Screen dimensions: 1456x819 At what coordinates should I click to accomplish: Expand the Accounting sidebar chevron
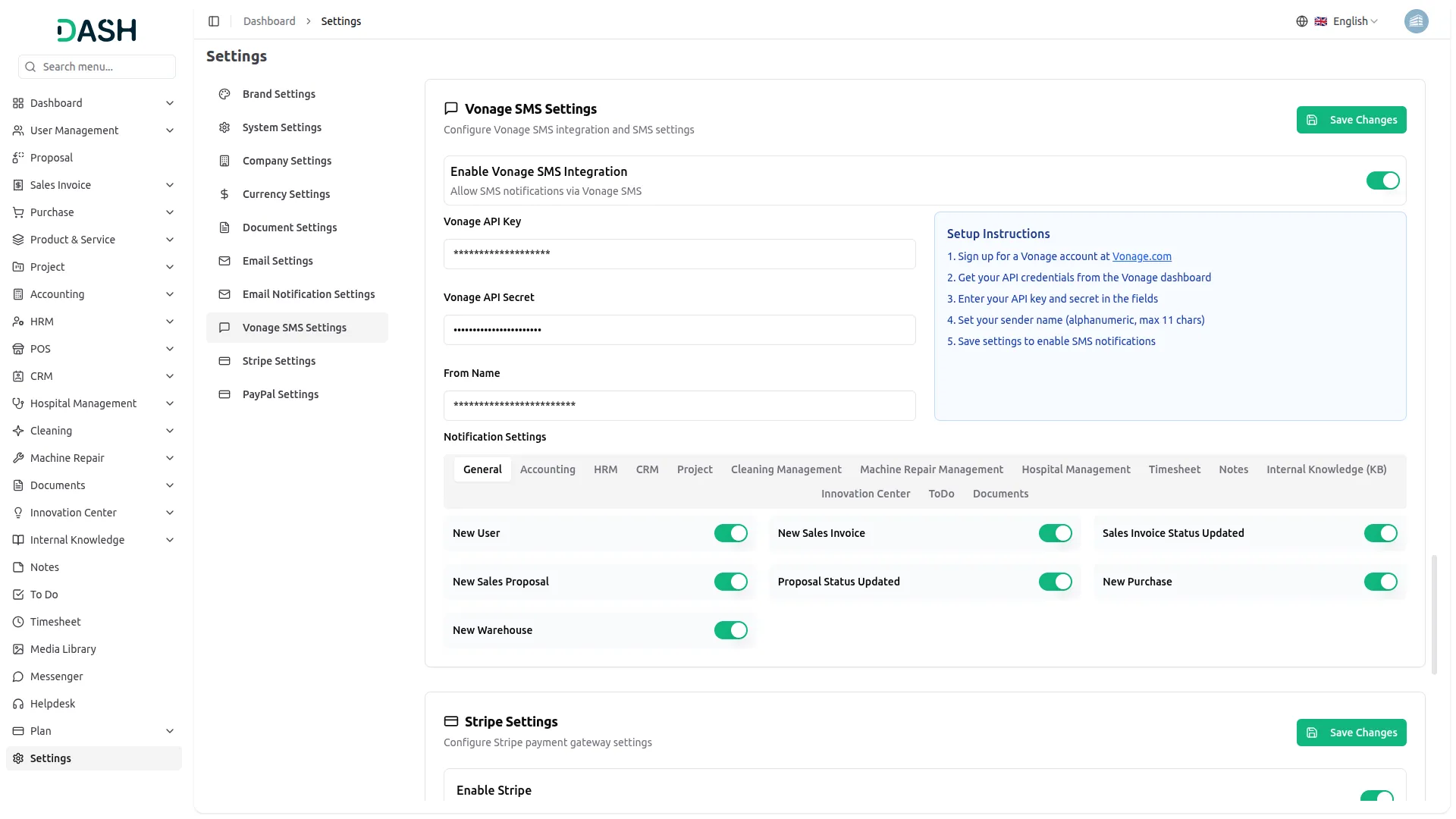click(170, 294)
